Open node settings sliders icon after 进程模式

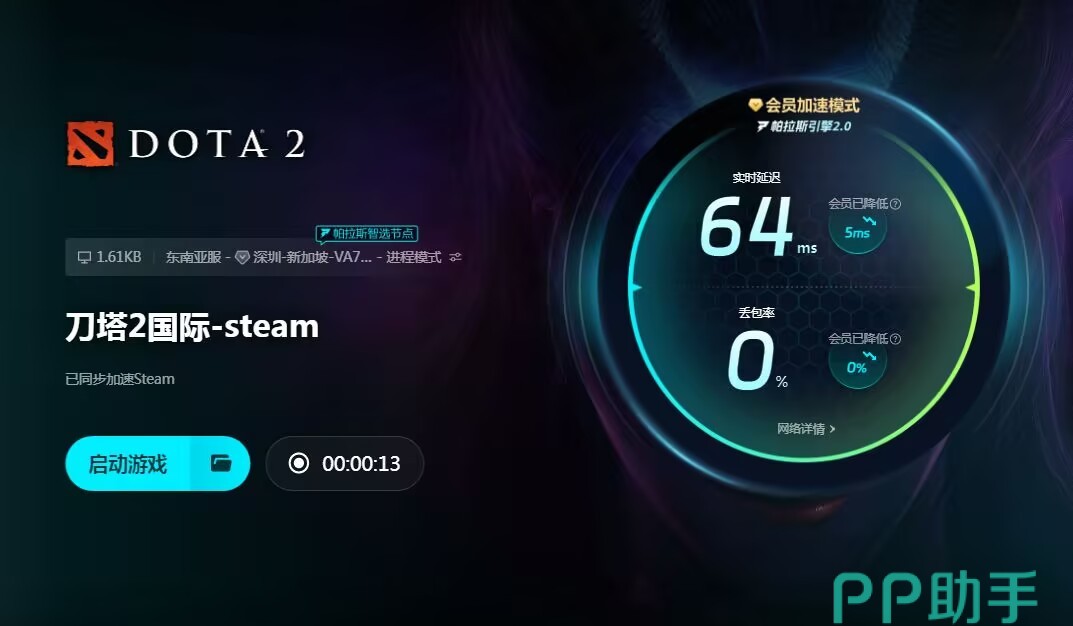click(456, 257)
